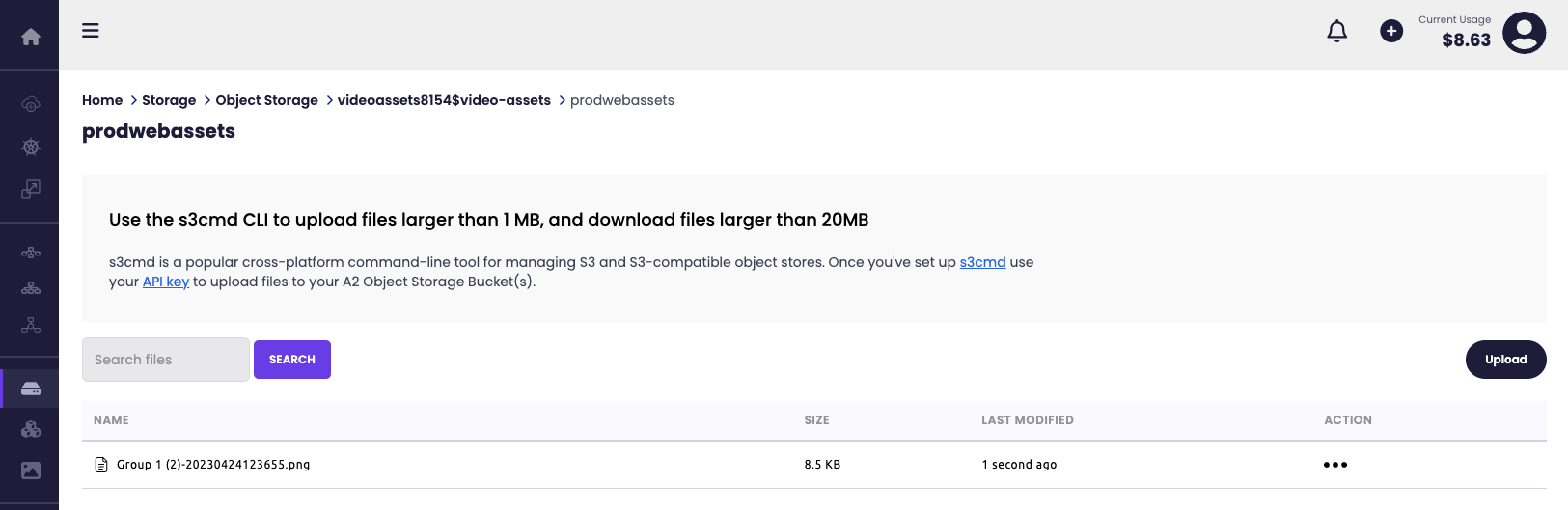Open the cloud icon in sidebar
Image resolution: width=1568 pixels, height=510 pixels.
(x=31, y=104)
